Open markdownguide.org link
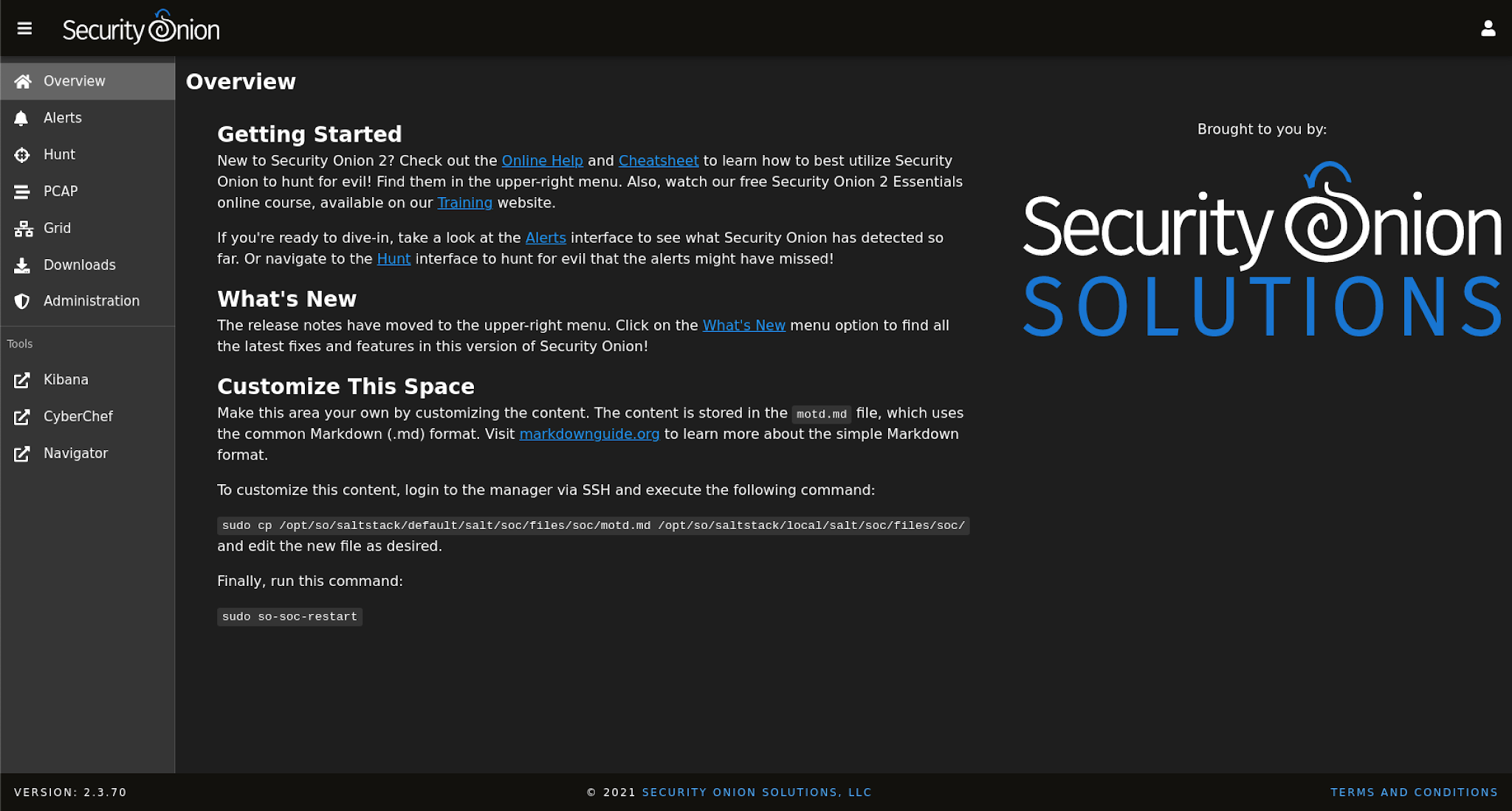The height and width of the screenshot is (811, 1512). (590, 434)
